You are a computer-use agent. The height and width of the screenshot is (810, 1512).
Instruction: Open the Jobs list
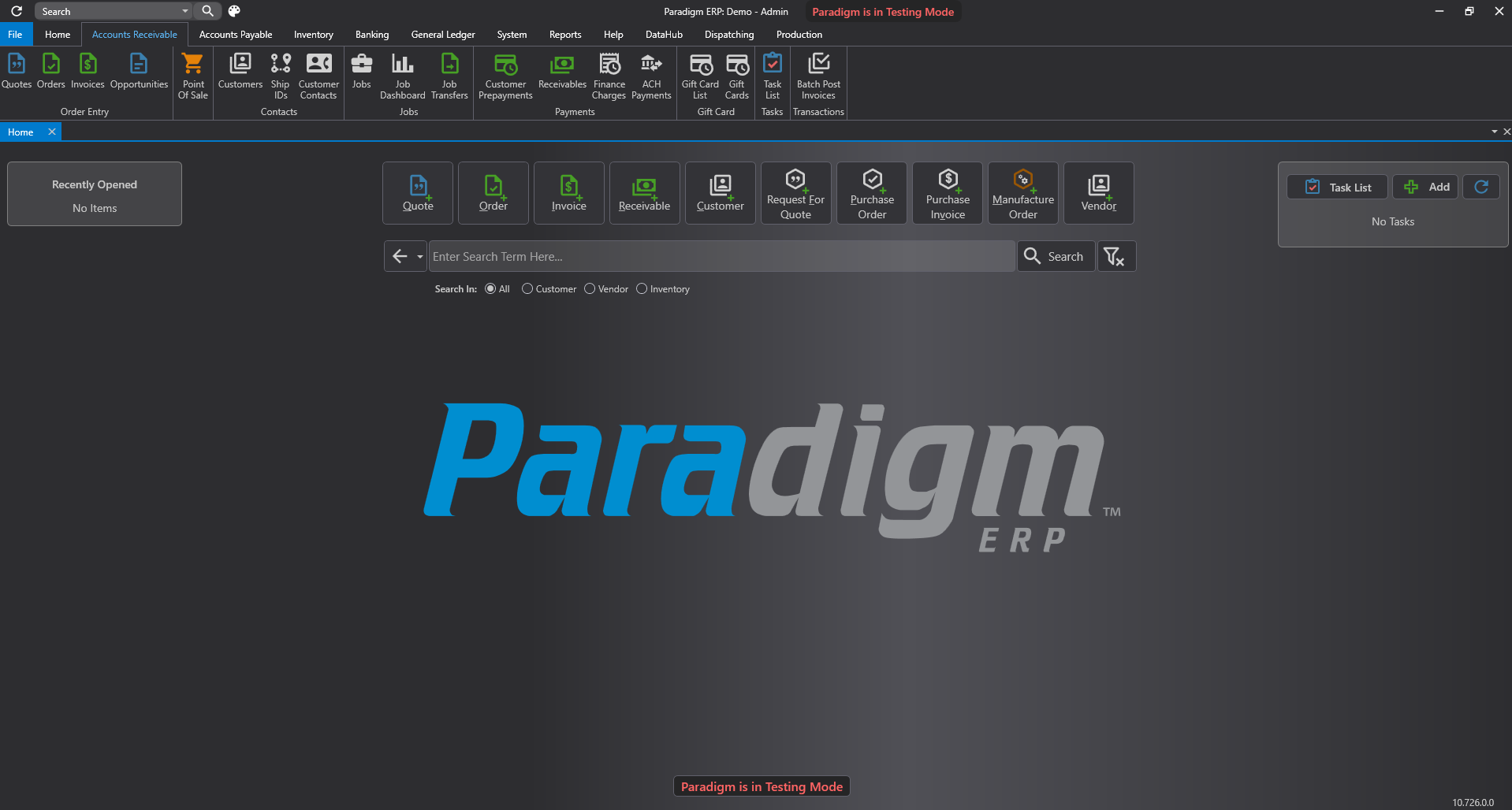click(x=362, y=71)
